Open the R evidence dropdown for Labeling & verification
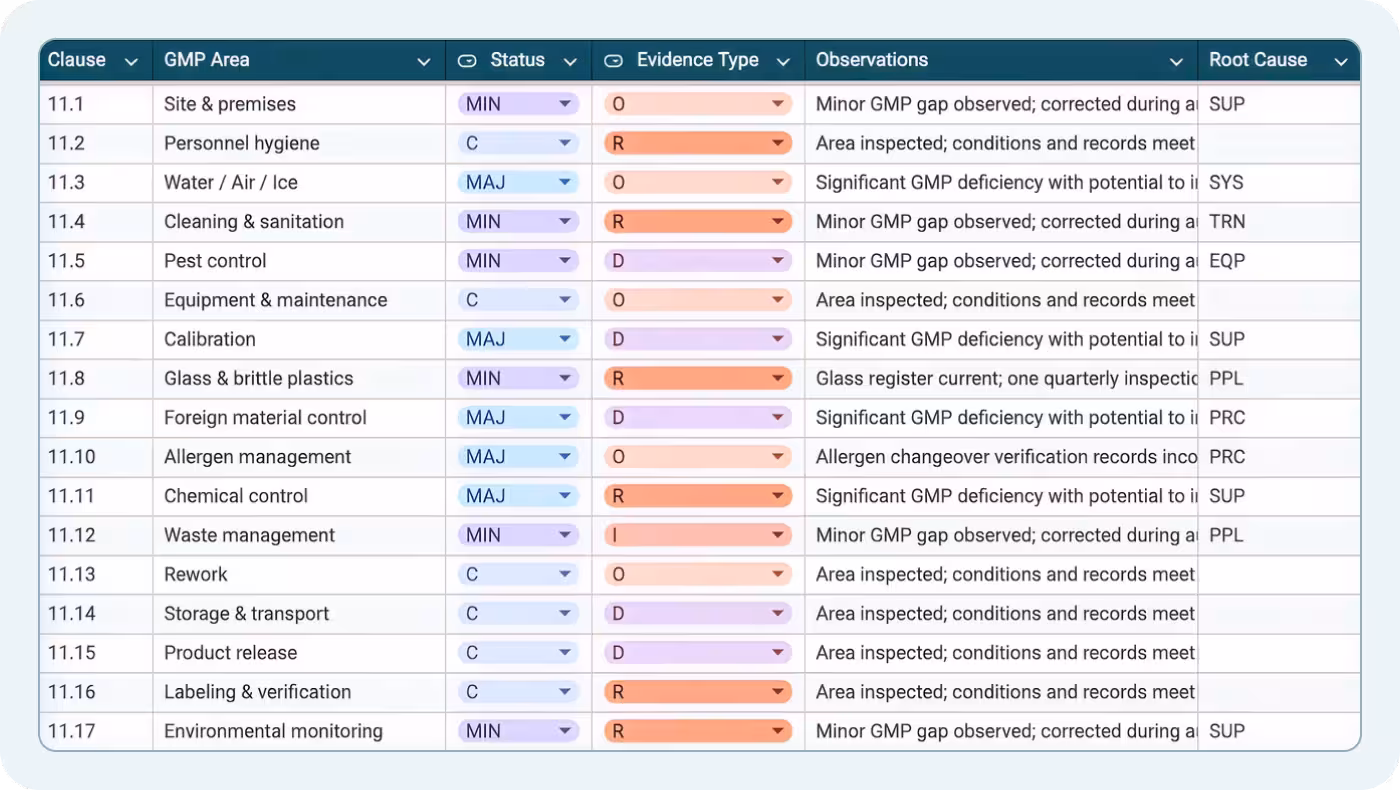This screenshot has height=790, width=1400. point(781,691)
